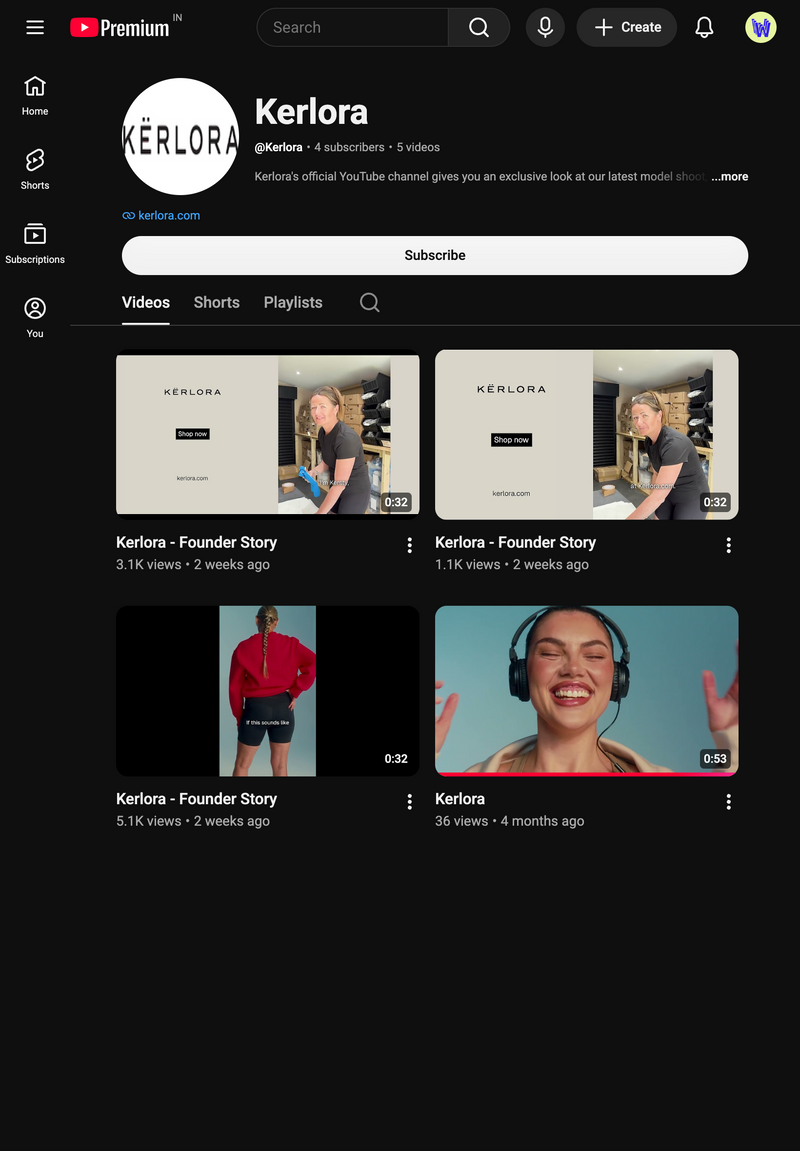Viewport: 800px width, 1151px height.
Task: Start voice search with the microphone
Action: tap(545, 27)
